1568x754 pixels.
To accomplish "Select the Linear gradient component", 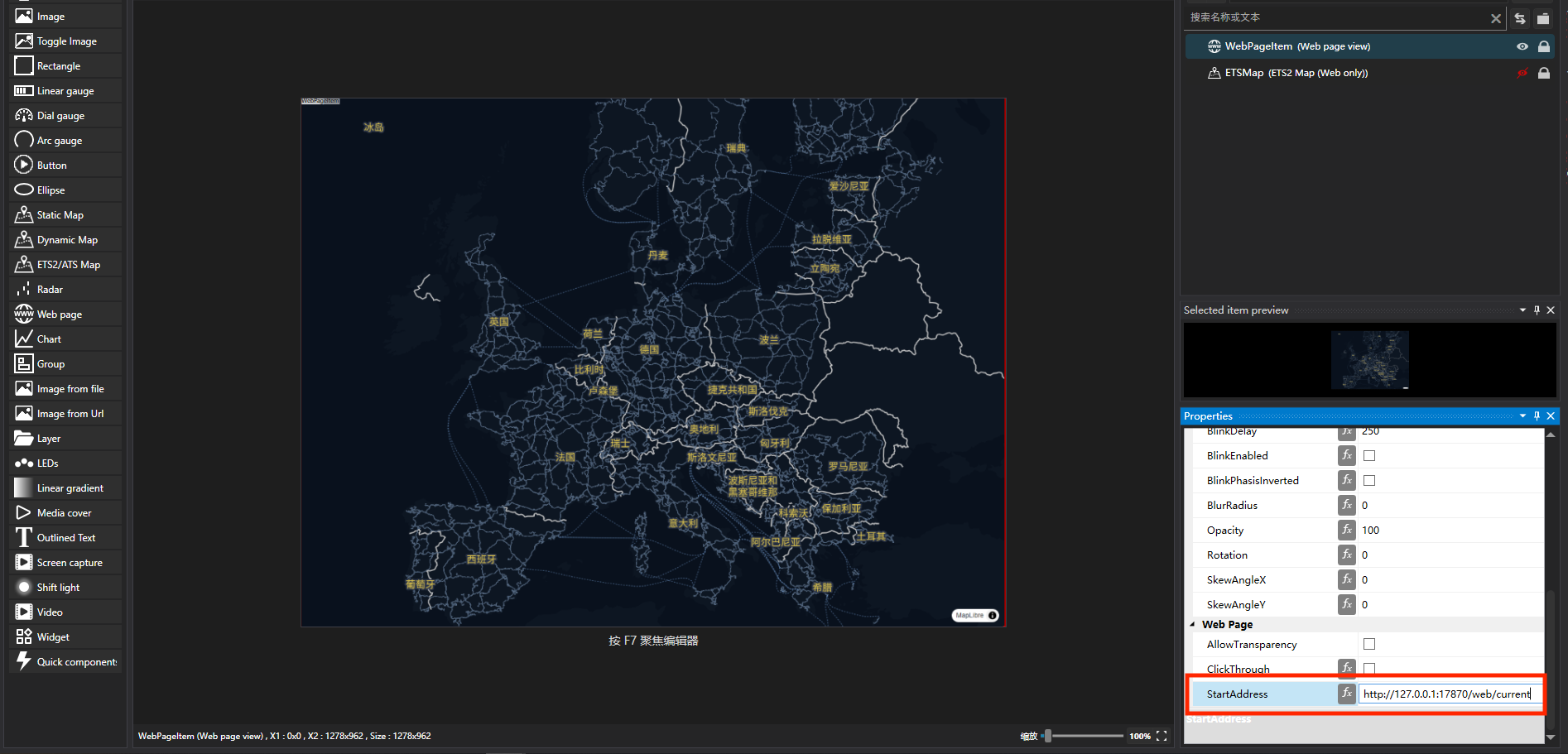I will point(66,488).
